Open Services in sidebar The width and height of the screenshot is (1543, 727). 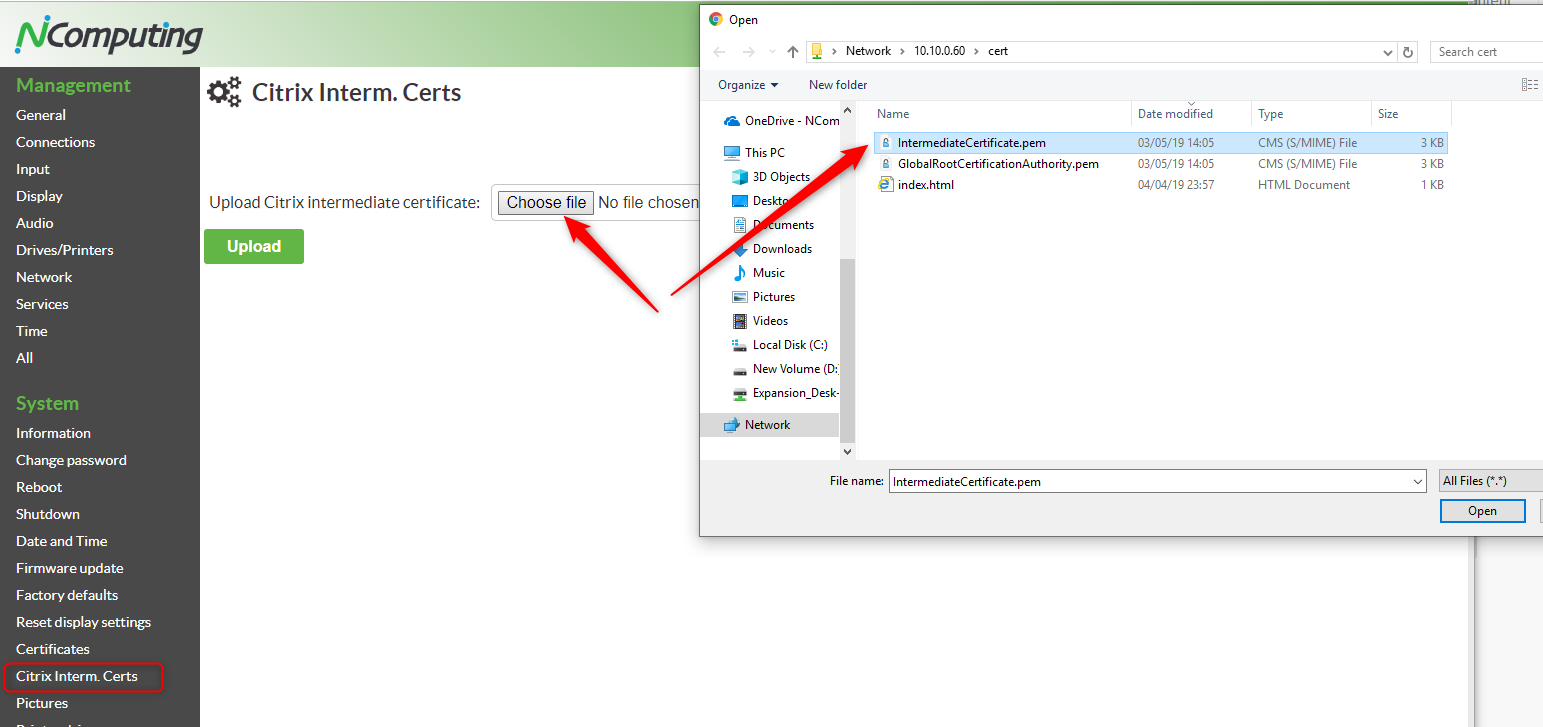pyautogui.click(x=42, y=304)
